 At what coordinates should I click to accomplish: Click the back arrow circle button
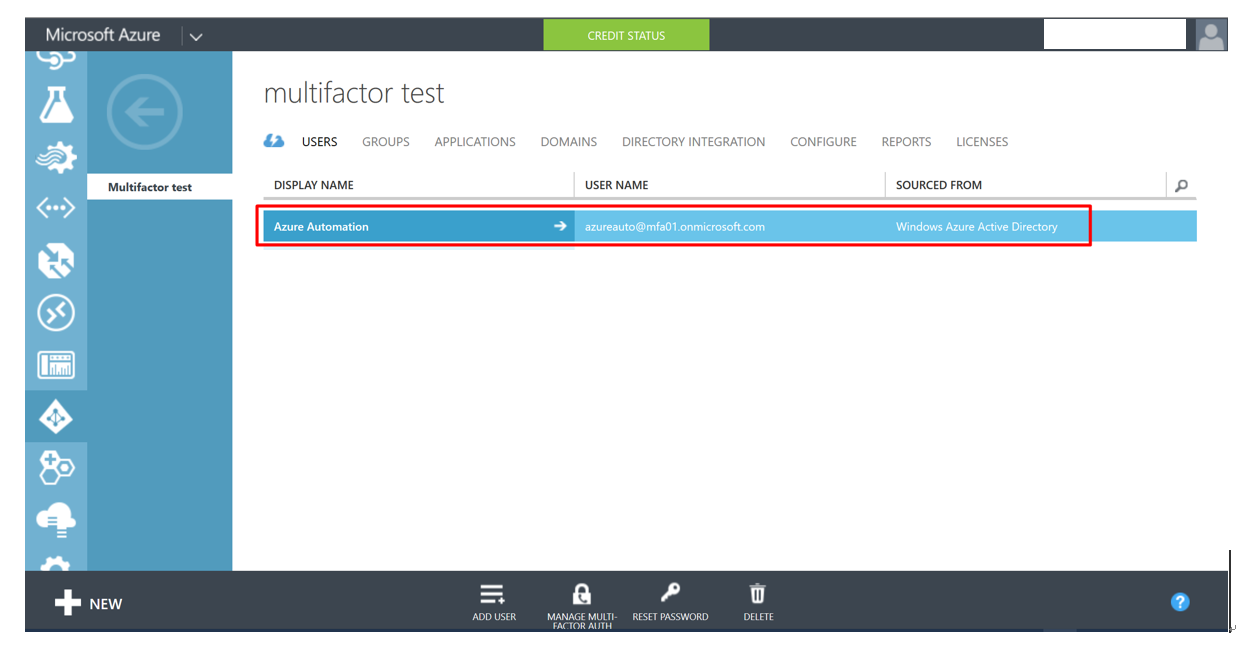click(x=145, y=112)
